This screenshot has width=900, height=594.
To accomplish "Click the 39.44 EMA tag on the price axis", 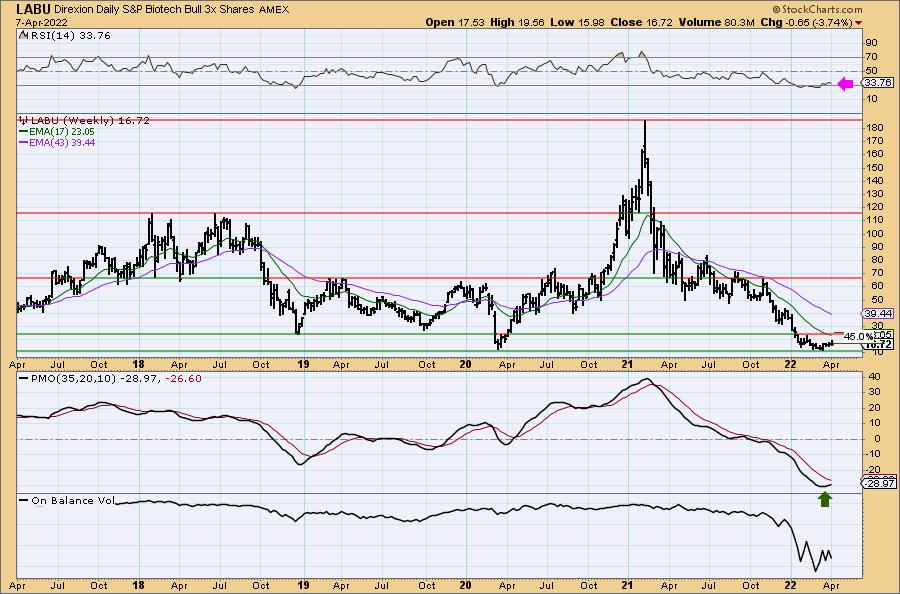I will (x=878, y=313).
